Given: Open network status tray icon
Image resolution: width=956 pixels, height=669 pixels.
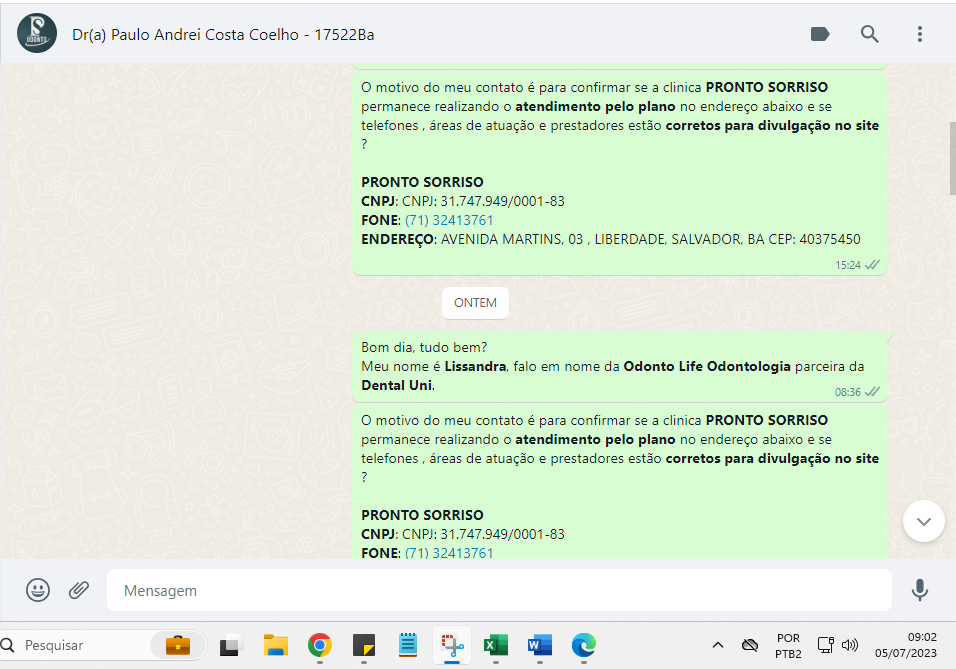Looking at the screenshot, I should (x=826, y=645).
